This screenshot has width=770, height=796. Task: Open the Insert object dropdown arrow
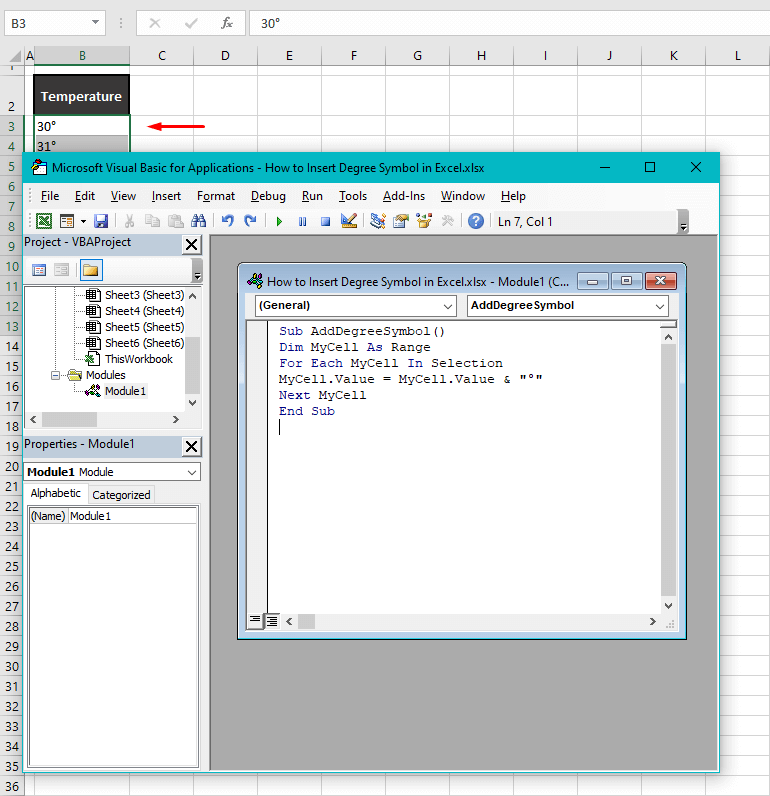point(83,221)
